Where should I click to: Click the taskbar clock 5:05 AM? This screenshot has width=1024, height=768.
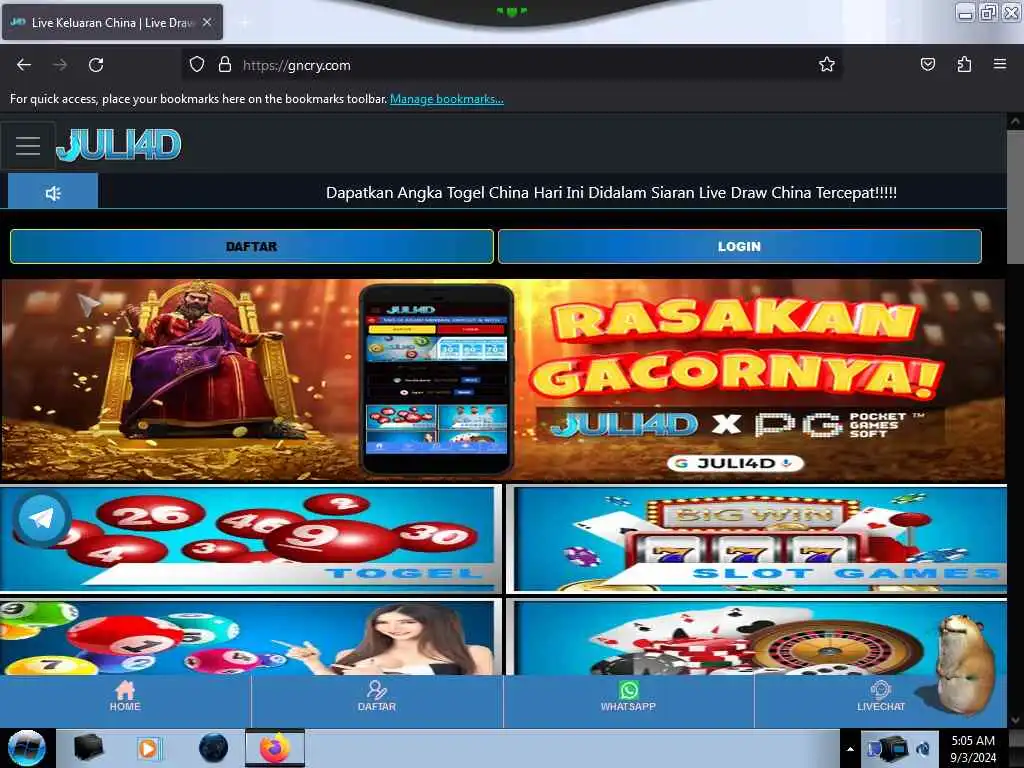point(973,748)
